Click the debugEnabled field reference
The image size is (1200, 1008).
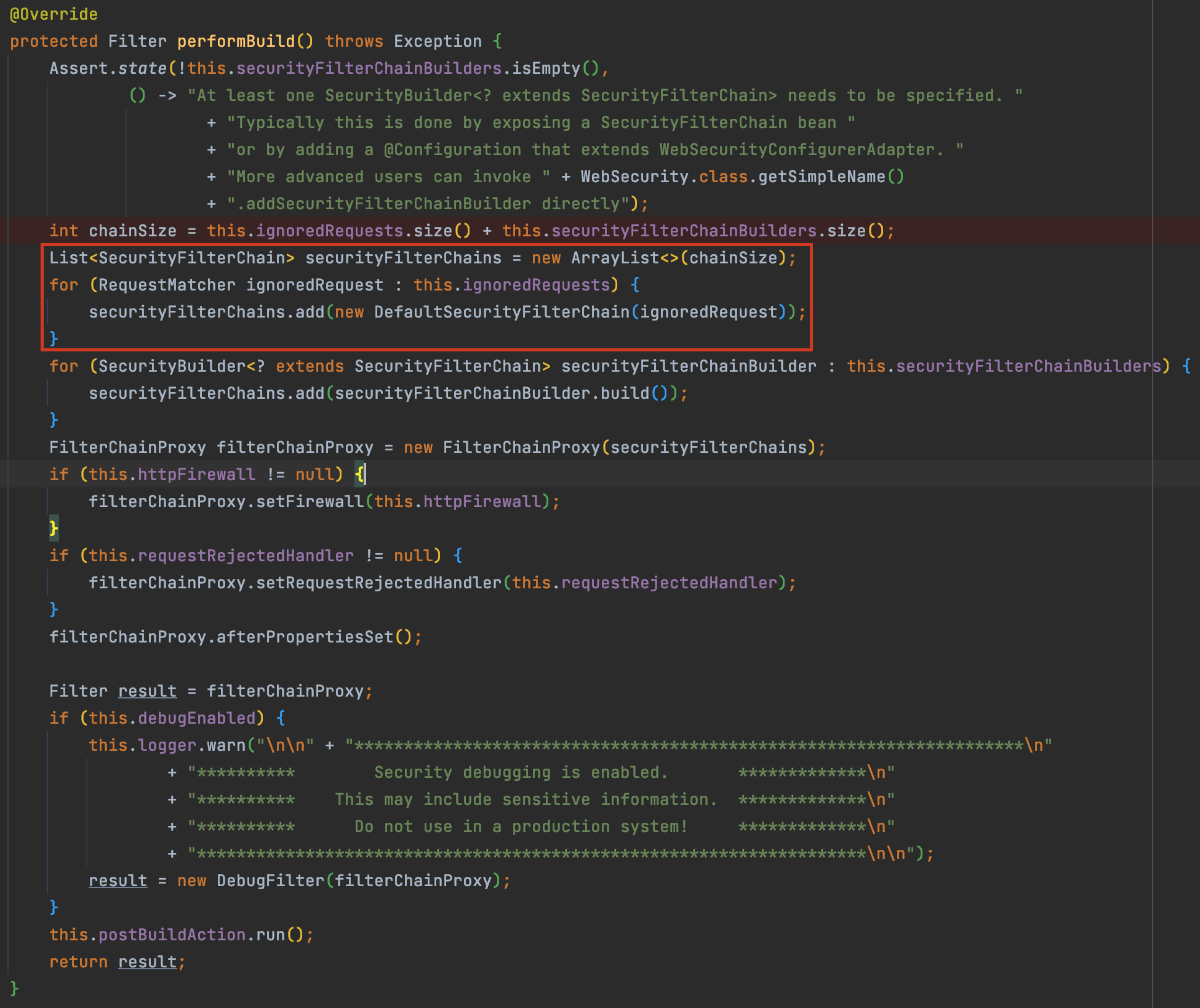pos(196,718)
